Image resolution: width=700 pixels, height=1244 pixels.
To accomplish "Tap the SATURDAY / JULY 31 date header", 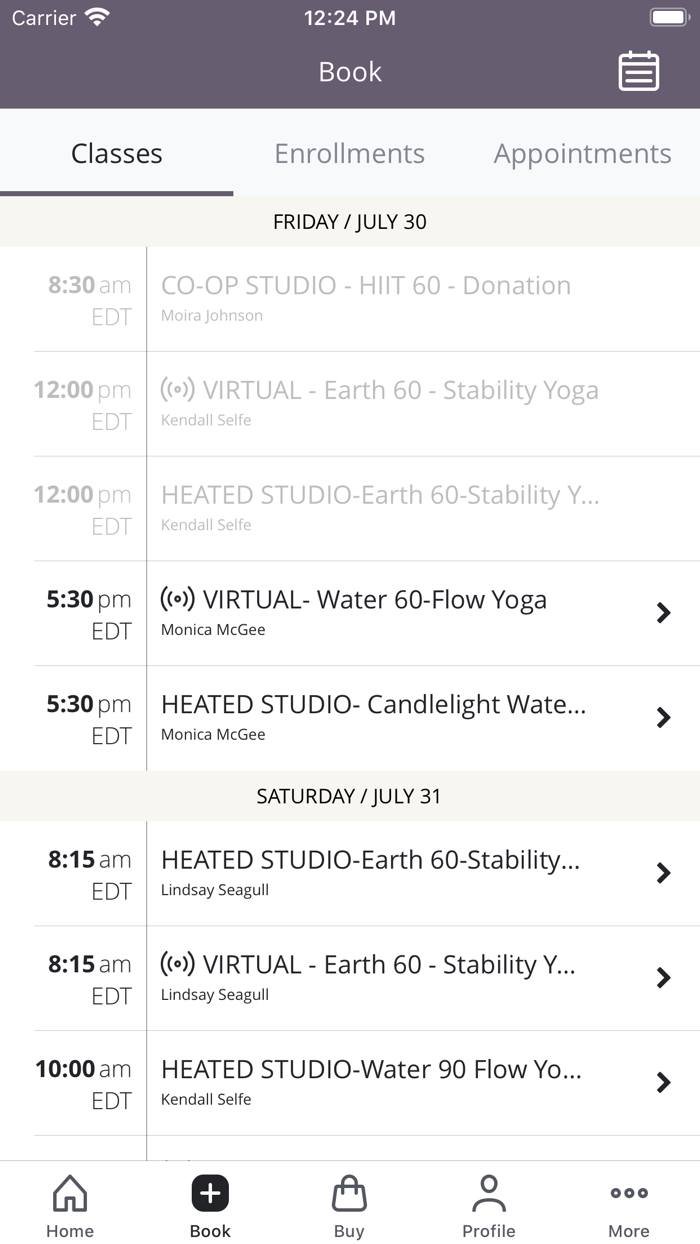I will coord(349,796).
